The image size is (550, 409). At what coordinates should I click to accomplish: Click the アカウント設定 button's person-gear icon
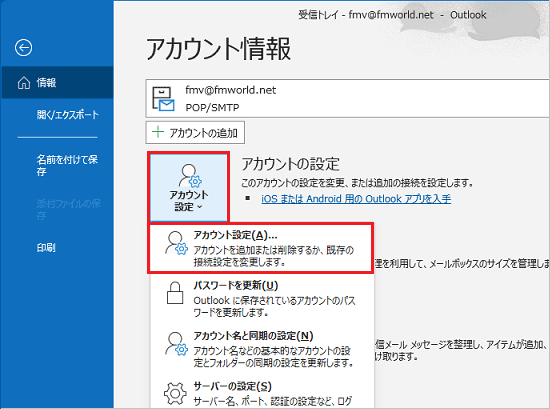tap(190, 175)
